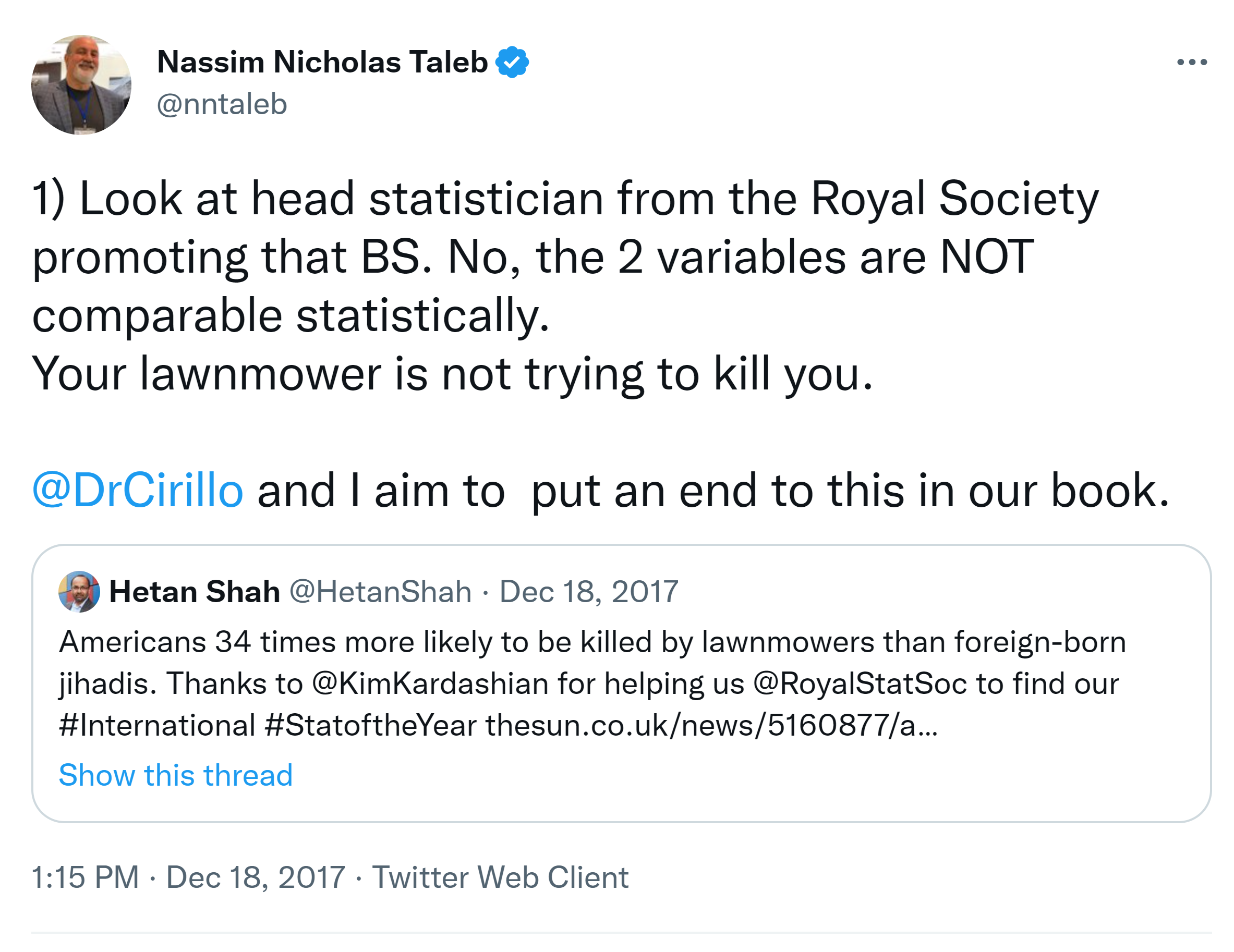
Task: Open the @HetanShah handle
Action: click(380, 592)
